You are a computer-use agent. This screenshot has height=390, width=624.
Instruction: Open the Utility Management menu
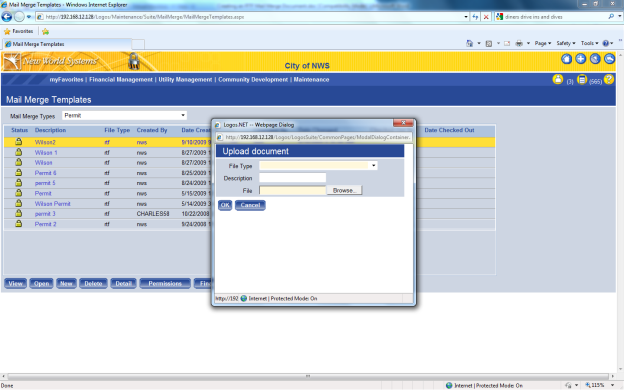point(185,80)
